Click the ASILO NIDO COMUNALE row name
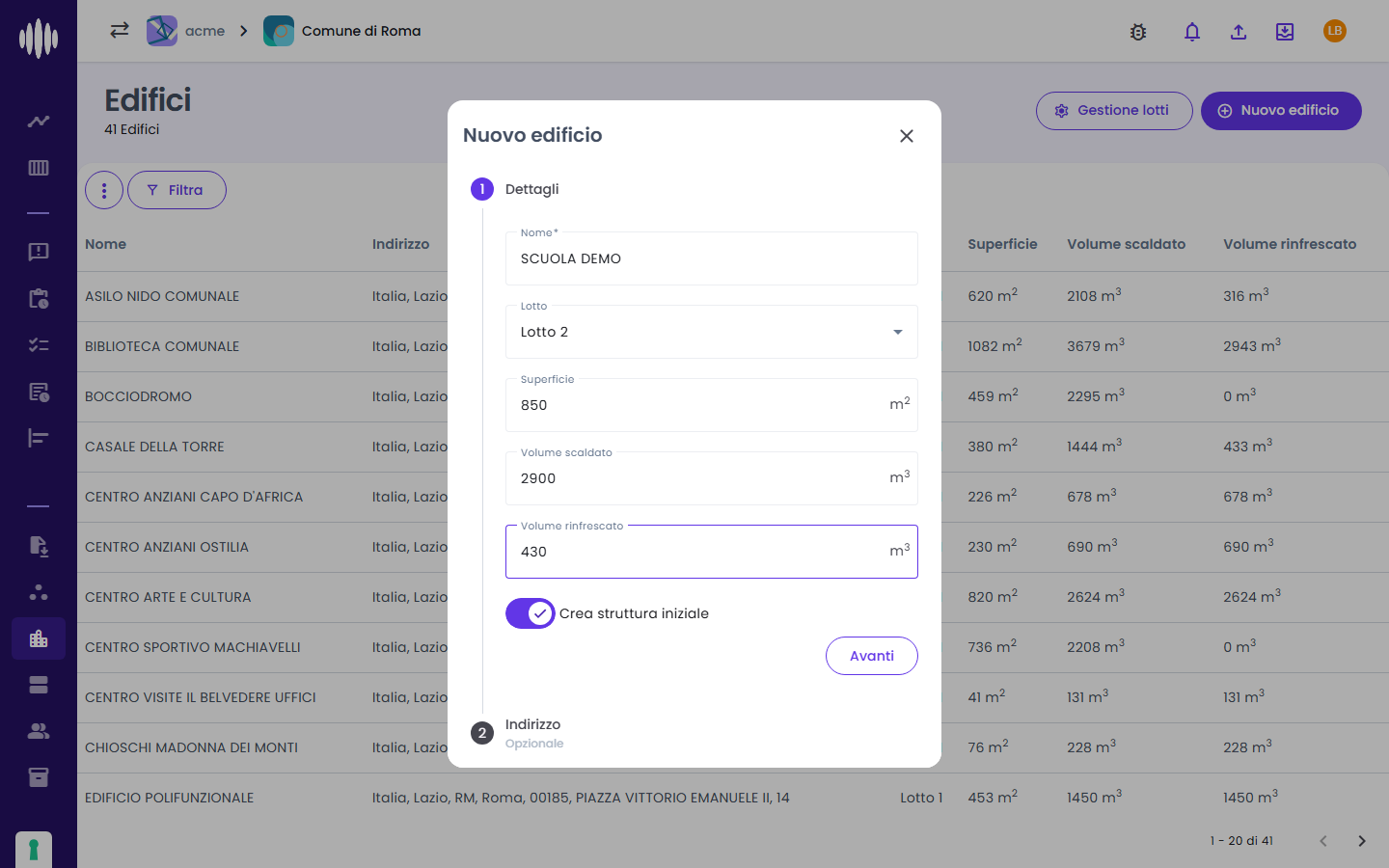 tap(162, 296)
